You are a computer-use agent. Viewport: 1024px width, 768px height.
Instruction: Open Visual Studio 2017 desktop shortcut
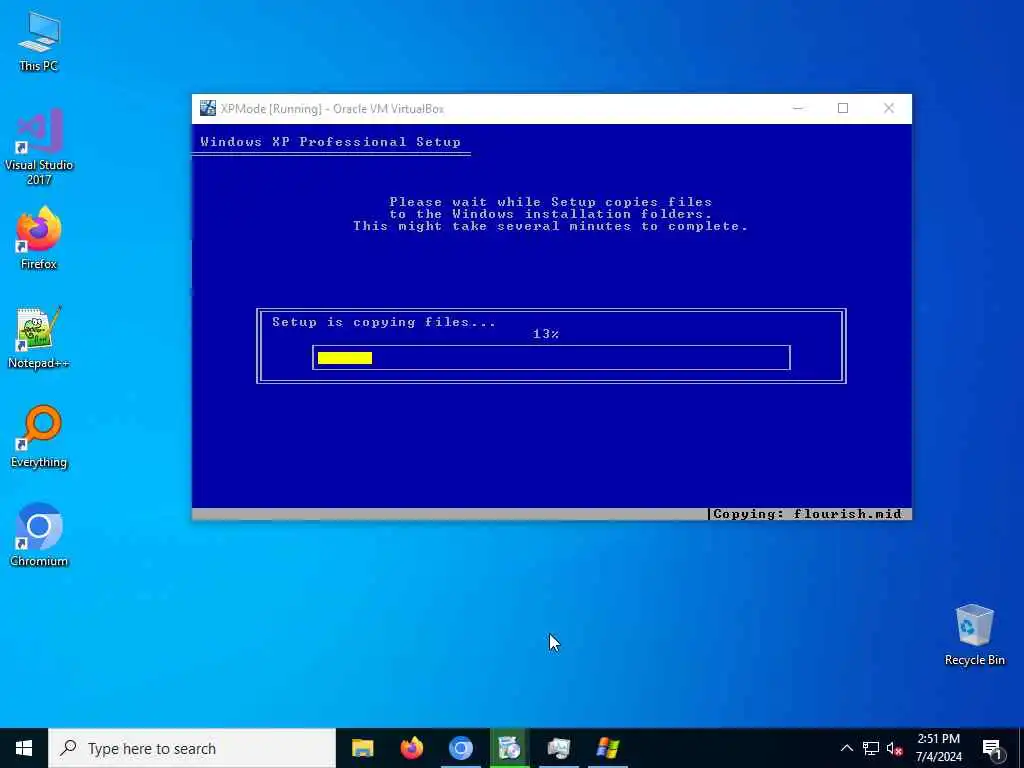pos(39,146)
